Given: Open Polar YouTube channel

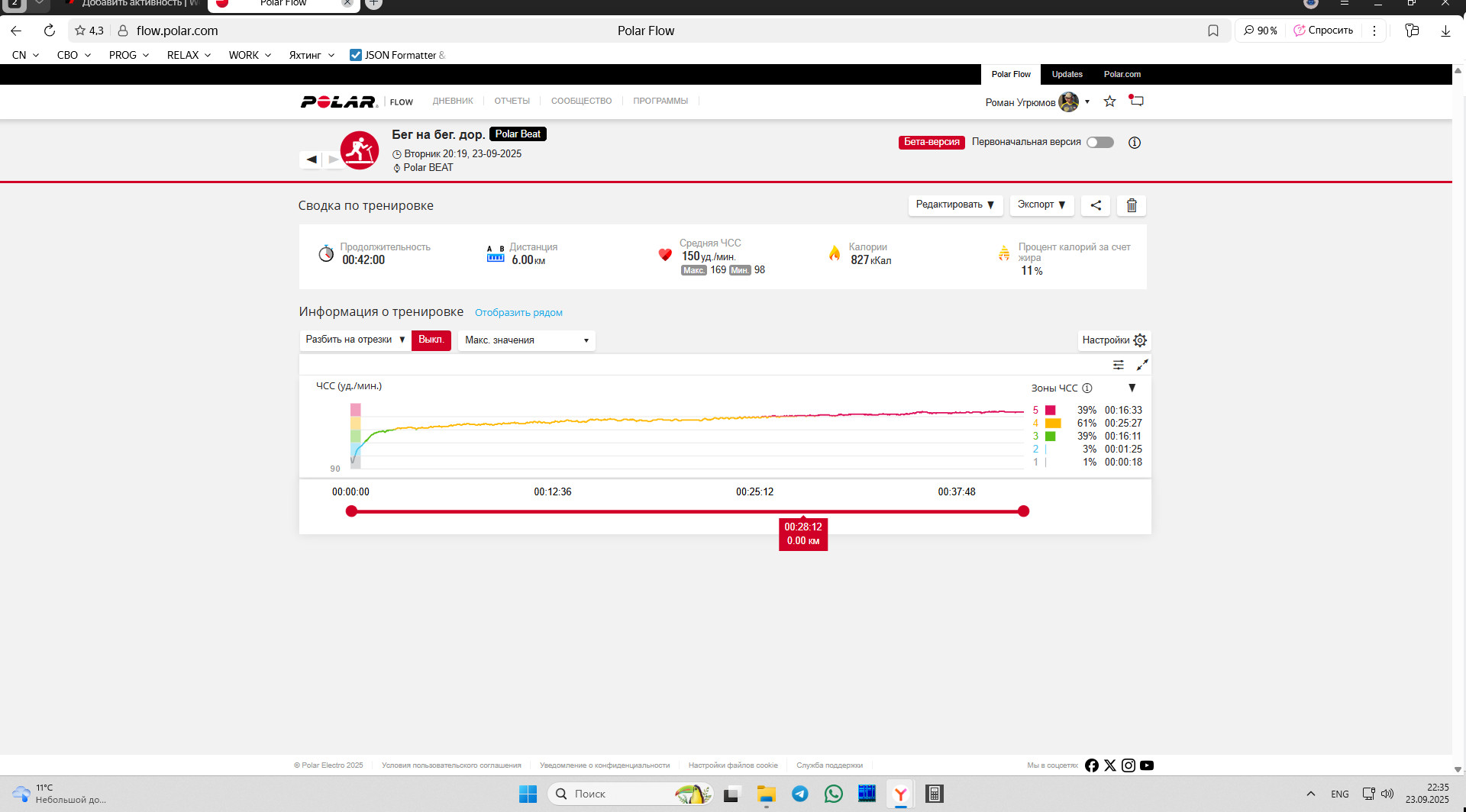Looking at the screenshot, I should pyautogui.click(x=1147, y=765).
